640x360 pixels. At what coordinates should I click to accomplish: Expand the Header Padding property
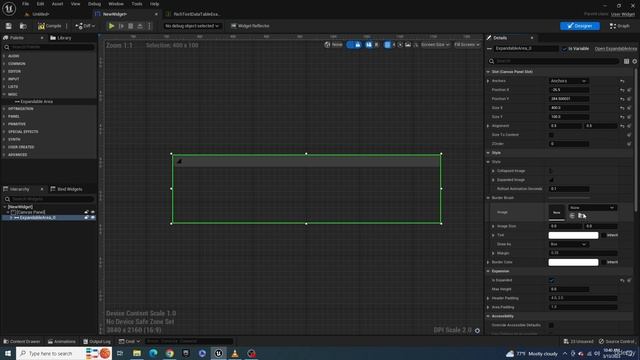click(x=488, y=298)
